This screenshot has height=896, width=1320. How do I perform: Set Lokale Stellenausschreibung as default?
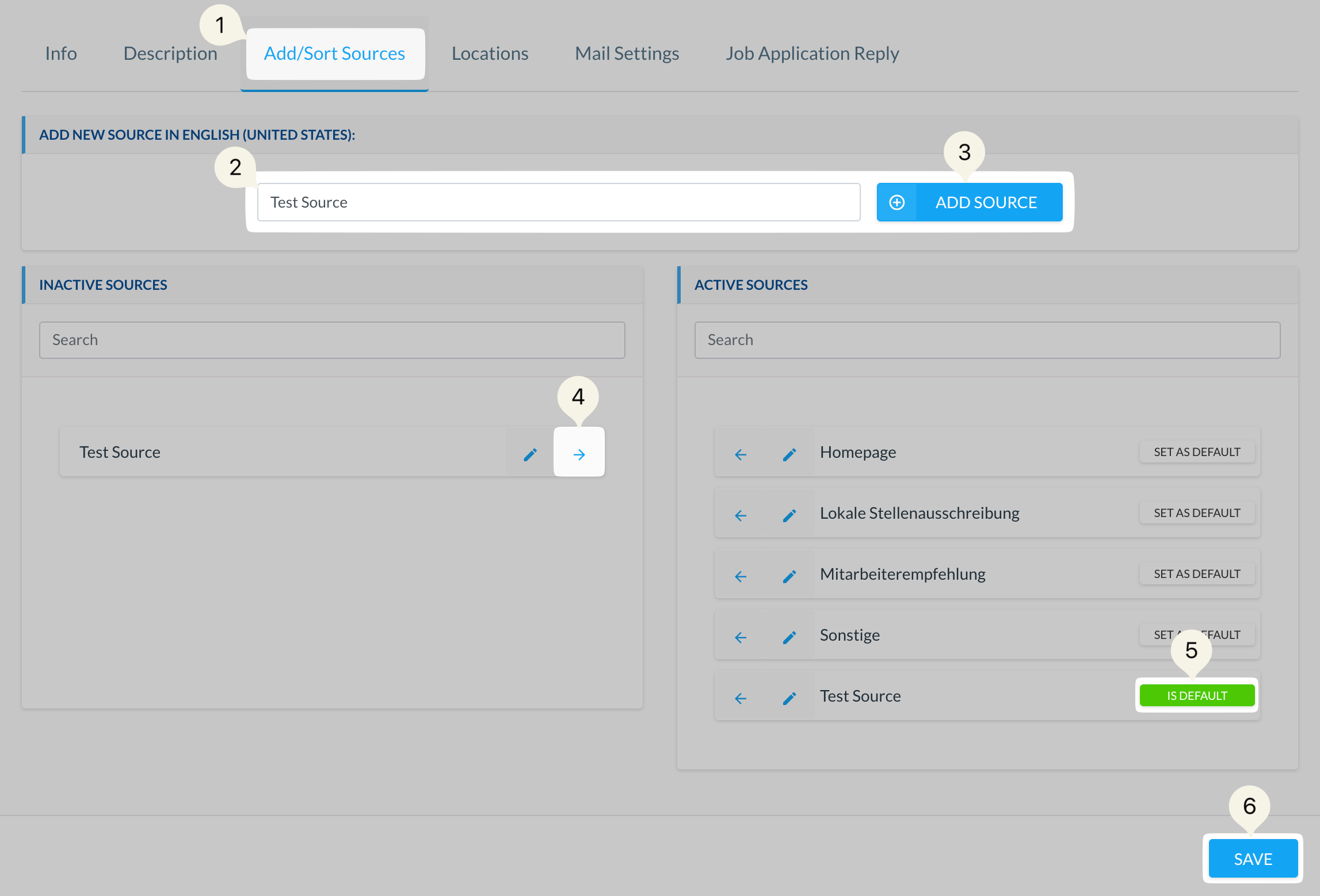click(x=1196, y=512)
